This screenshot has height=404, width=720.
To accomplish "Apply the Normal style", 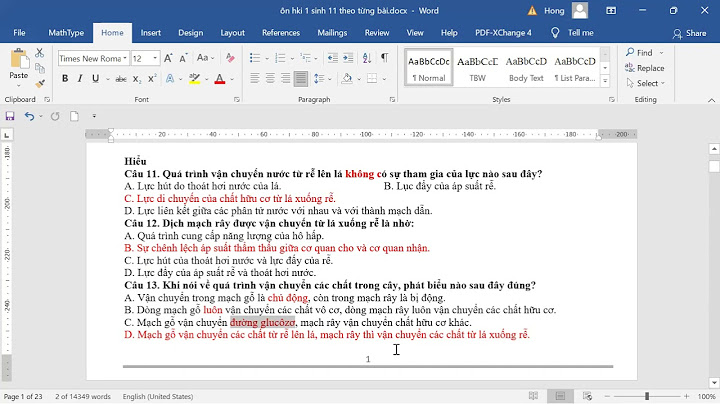I will point(429,67).
